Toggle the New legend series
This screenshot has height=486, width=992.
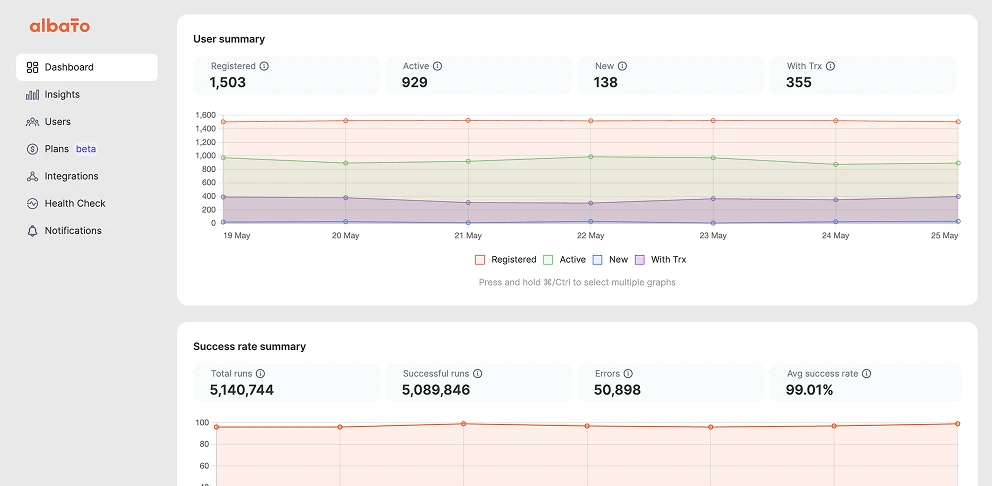pos(610,259)
